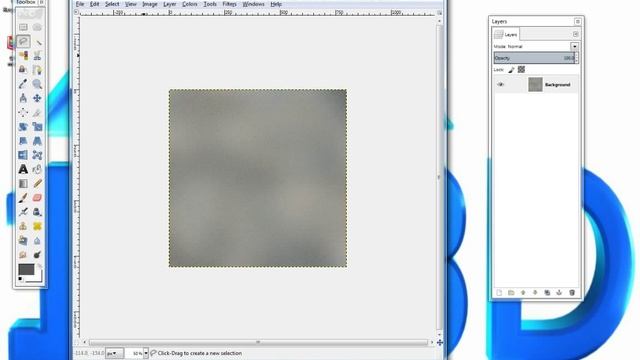Select the Alignment tool

pos(23,112)
